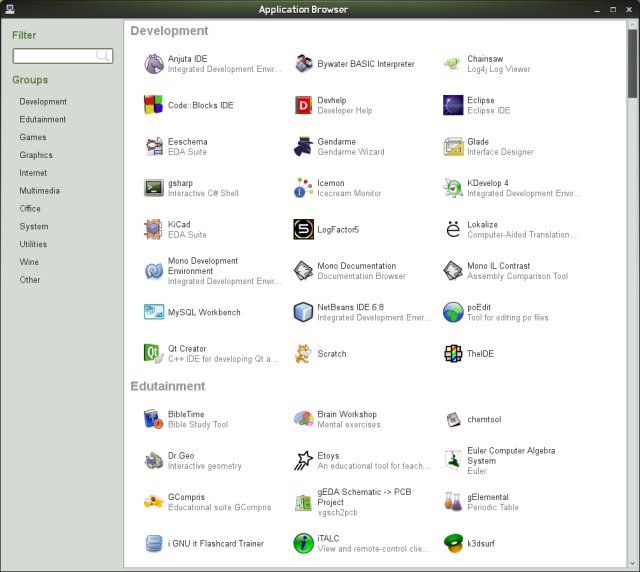Click gEDA Schematic to PCB icon
The width and height of the screenshot is (640, 572).
303,502
